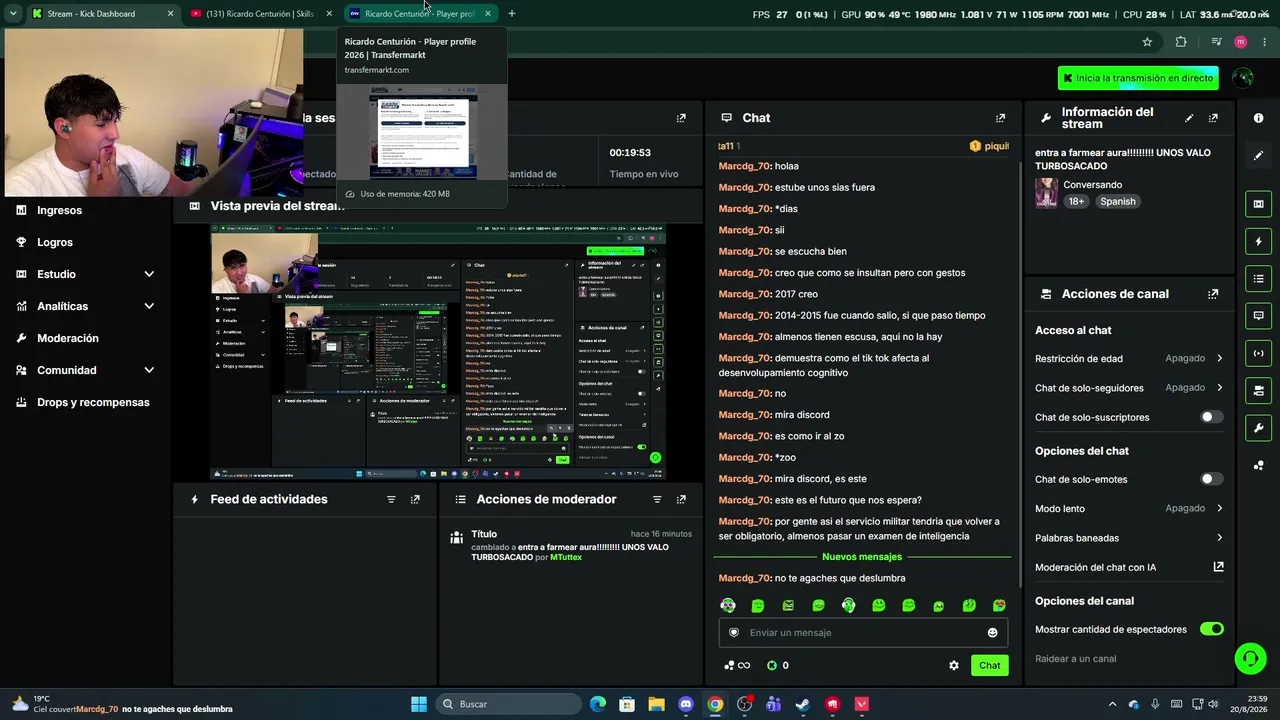Pop out the session stats panel
Viewport: 1280px width, 720px height.
(x=681, y=118)
